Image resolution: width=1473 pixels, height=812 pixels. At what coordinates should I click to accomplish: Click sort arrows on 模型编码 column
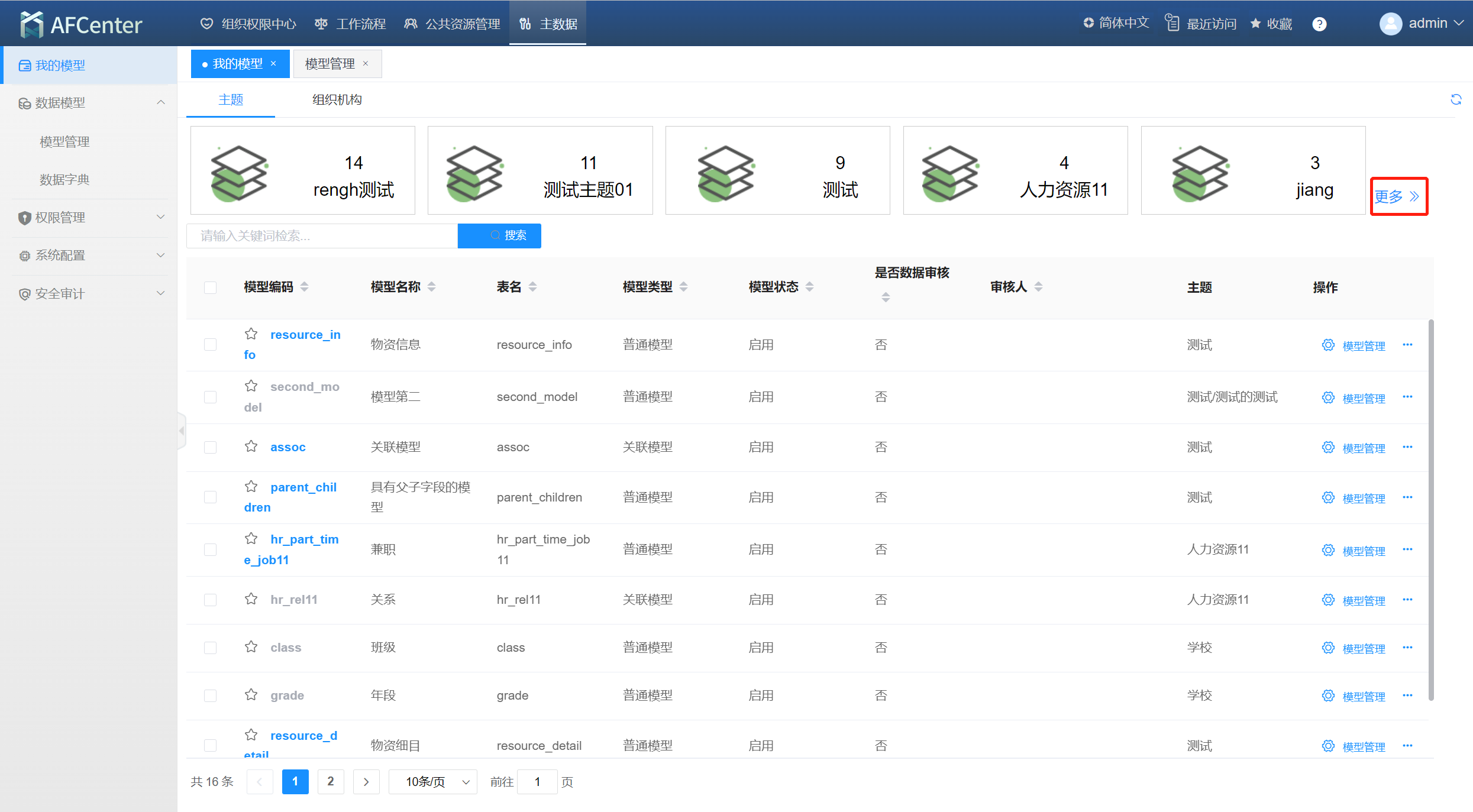305,287
